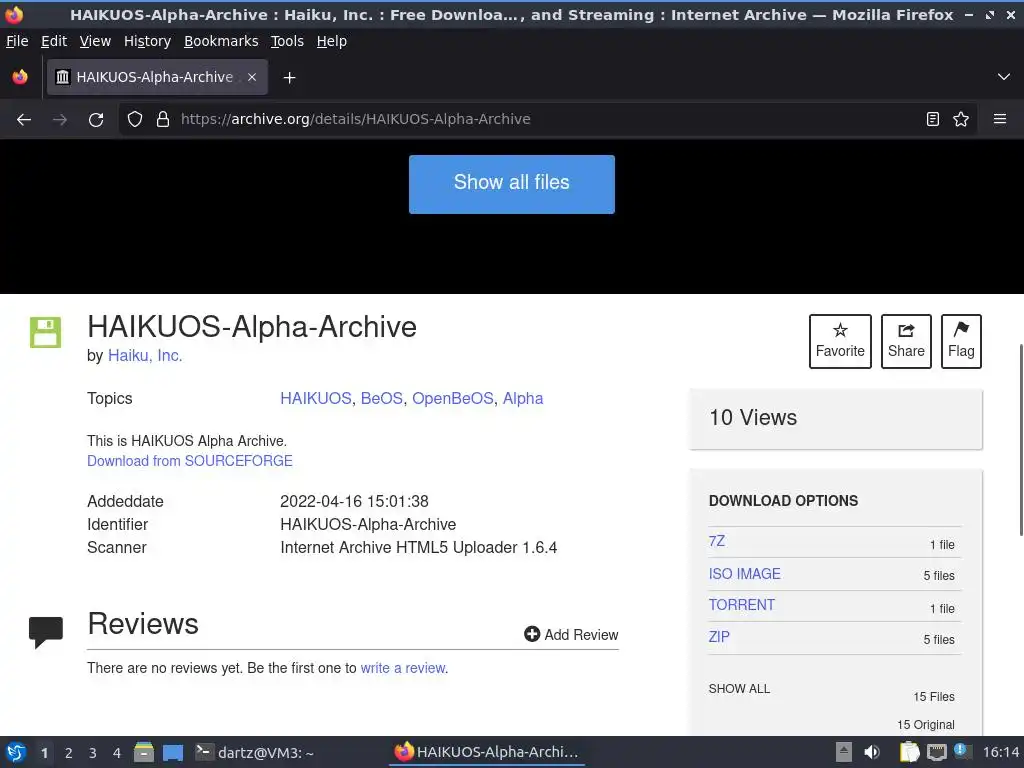
Task: Open the Edit menu
Action: pos(54,41)
